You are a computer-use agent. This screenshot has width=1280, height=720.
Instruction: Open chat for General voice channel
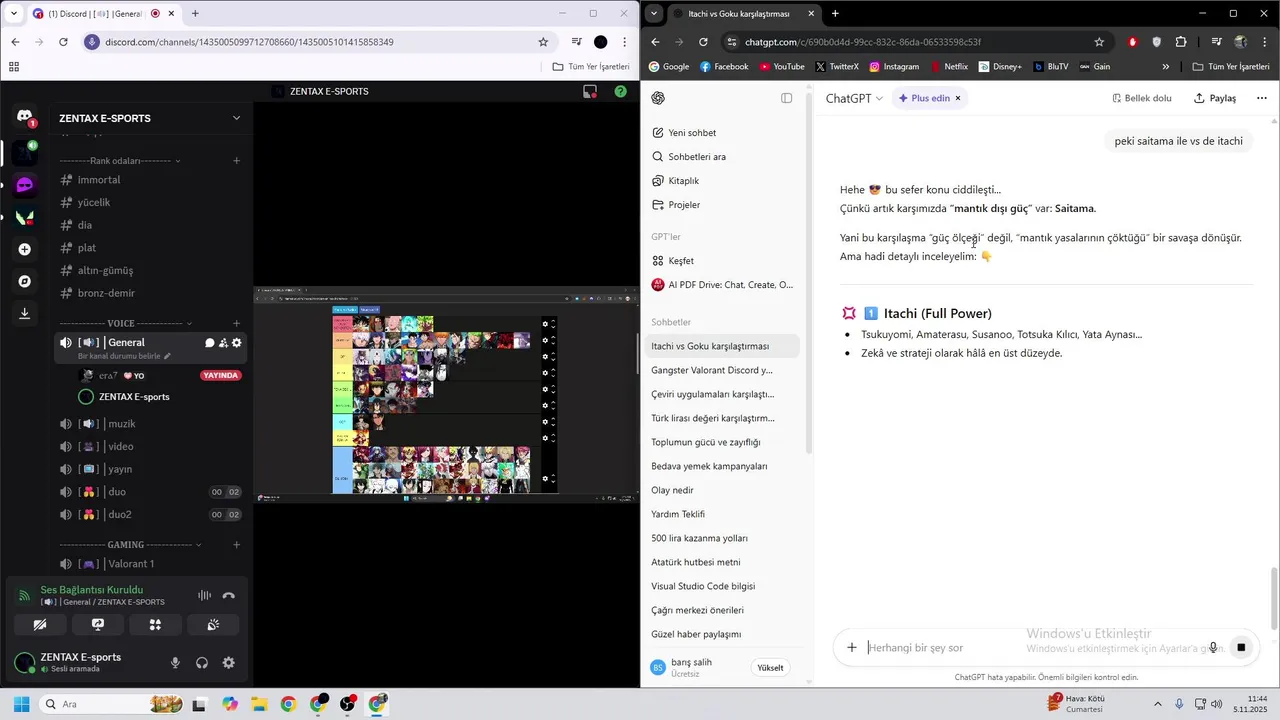(210, 343)
